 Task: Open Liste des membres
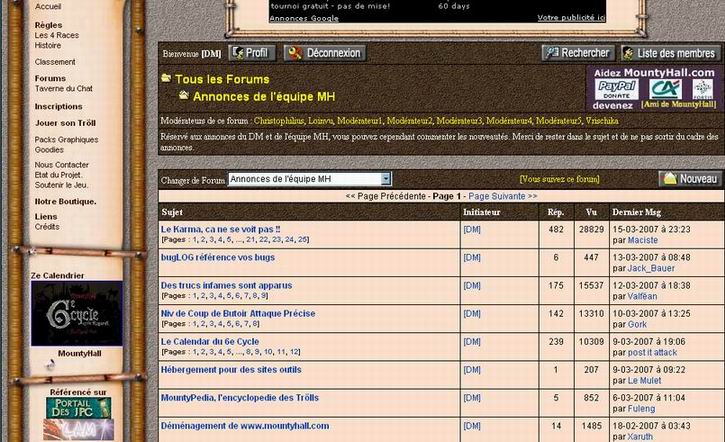click(x=669, y=53)
